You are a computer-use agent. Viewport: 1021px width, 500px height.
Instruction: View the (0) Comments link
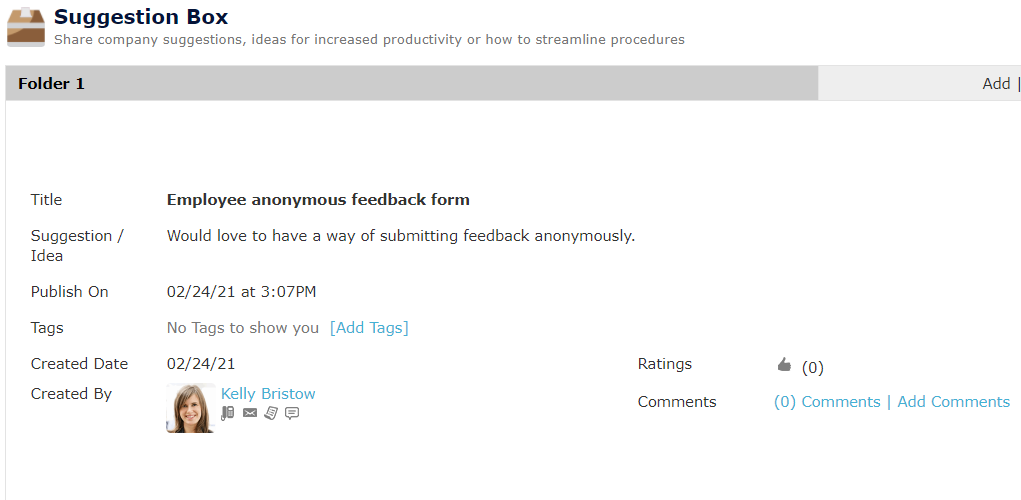(x=827, y=402)
